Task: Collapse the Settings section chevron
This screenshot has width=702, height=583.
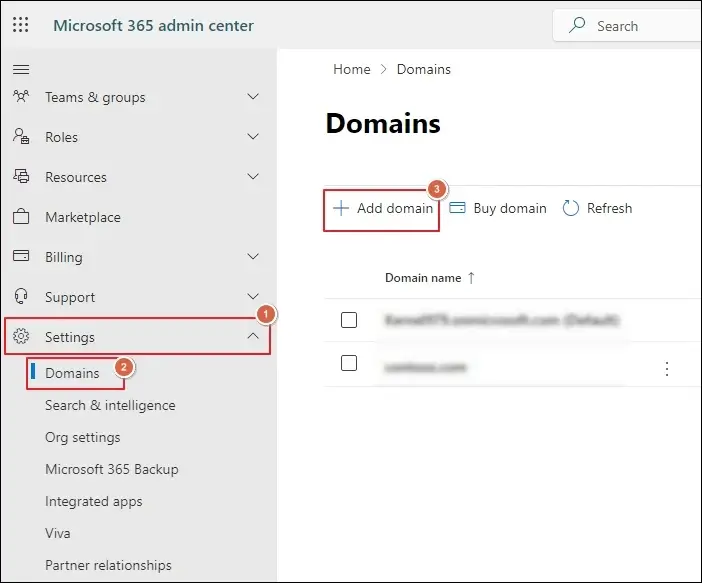Action: tap(253, 336)
